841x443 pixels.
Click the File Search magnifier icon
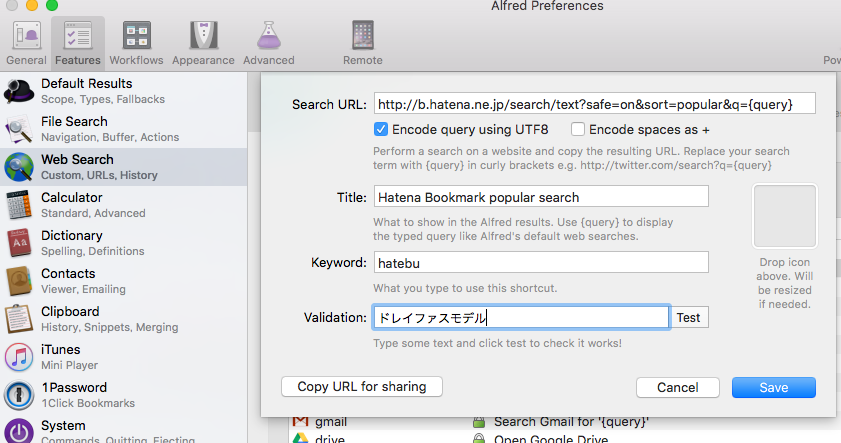pyautogui.click(x=19, y=129)
